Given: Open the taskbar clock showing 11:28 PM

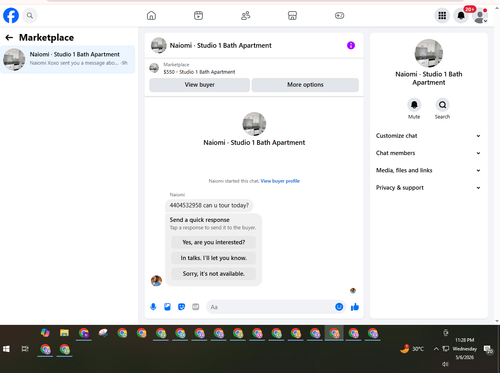Looking at the screenshot, I should point(465,349).
